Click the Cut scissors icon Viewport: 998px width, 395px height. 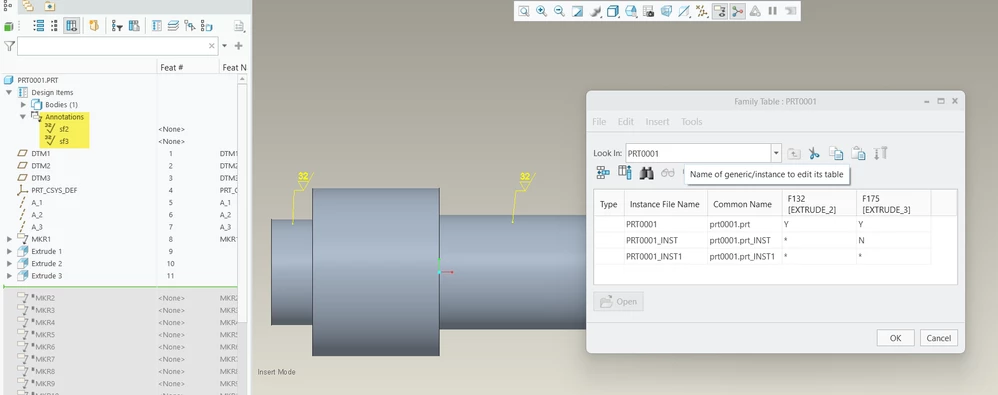pyautogui.click(x=814, y=153)
